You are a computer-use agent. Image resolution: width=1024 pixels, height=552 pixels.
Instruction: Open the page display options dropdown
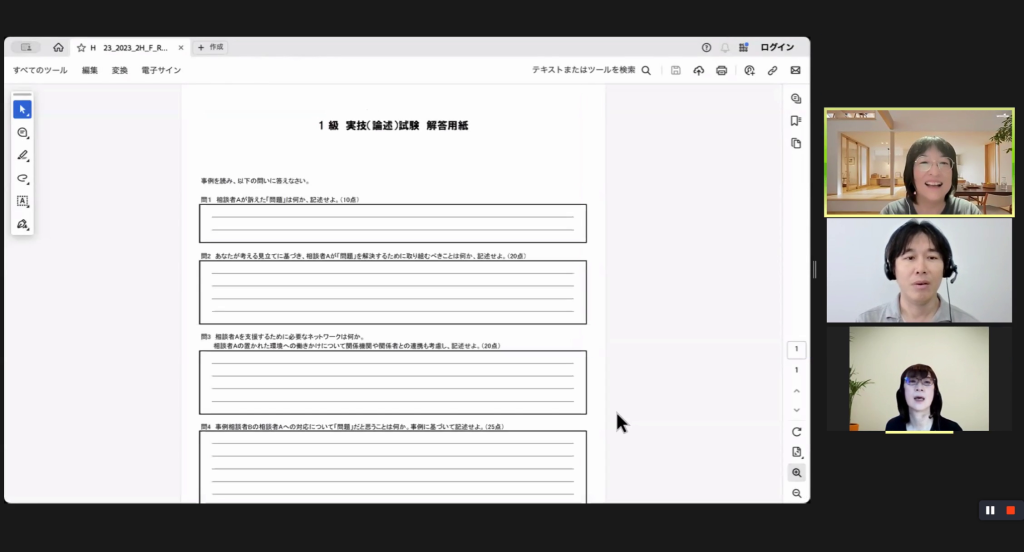[796, 452]
